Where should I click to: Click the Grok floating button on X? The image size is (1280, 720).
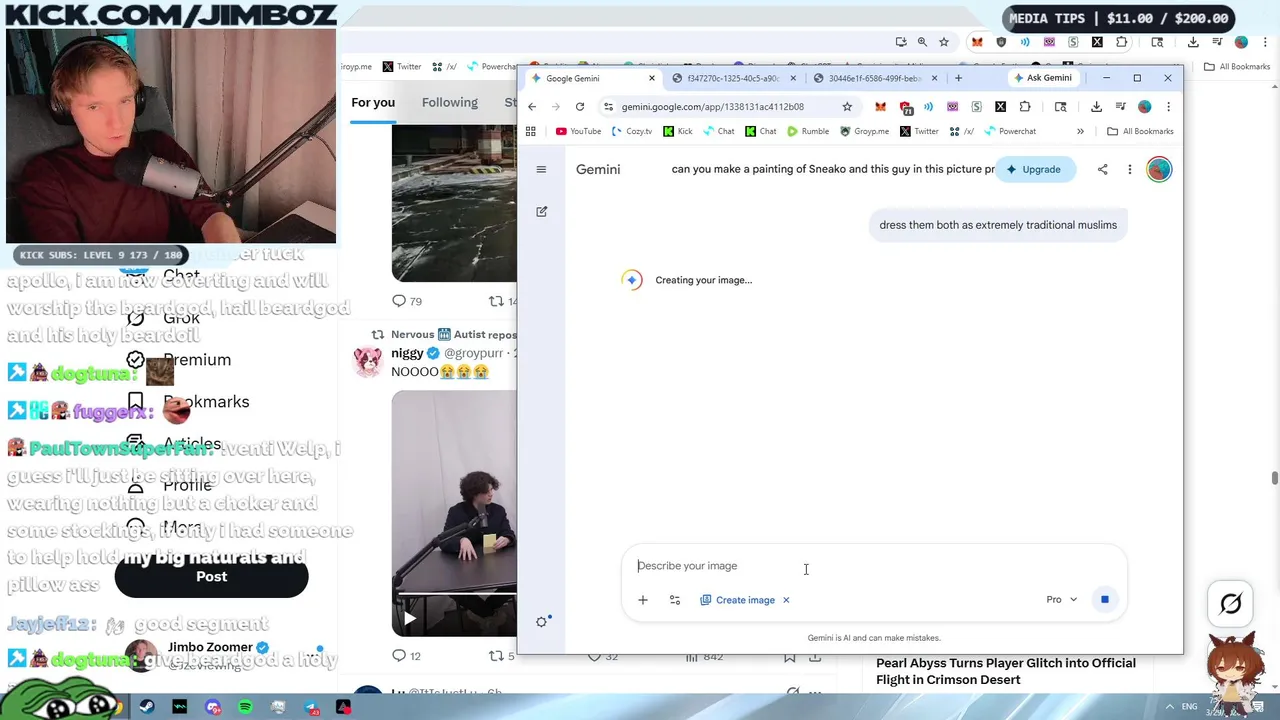tap(1231, 603)
